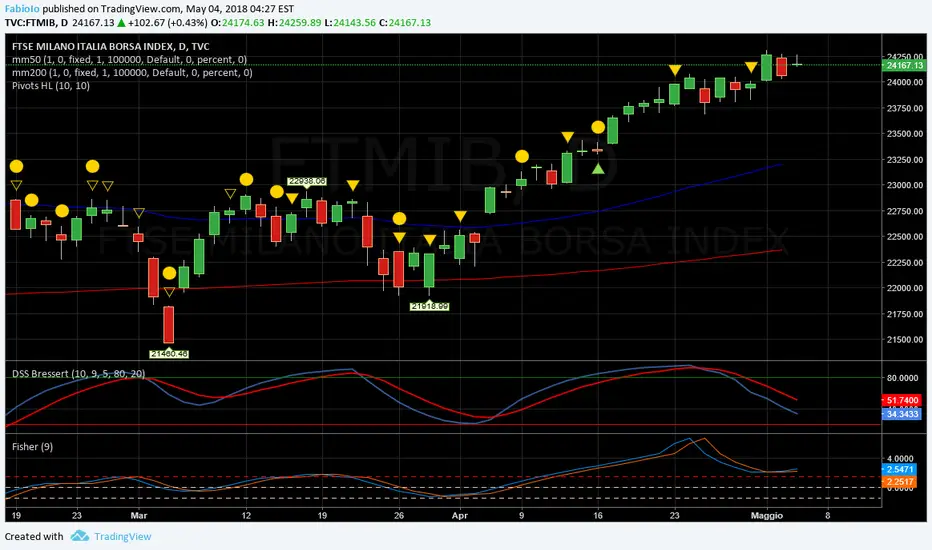This screenshot has width=932, height=550.
Task: Click the 8 date label on the time axis
Action: click(827, 516)
